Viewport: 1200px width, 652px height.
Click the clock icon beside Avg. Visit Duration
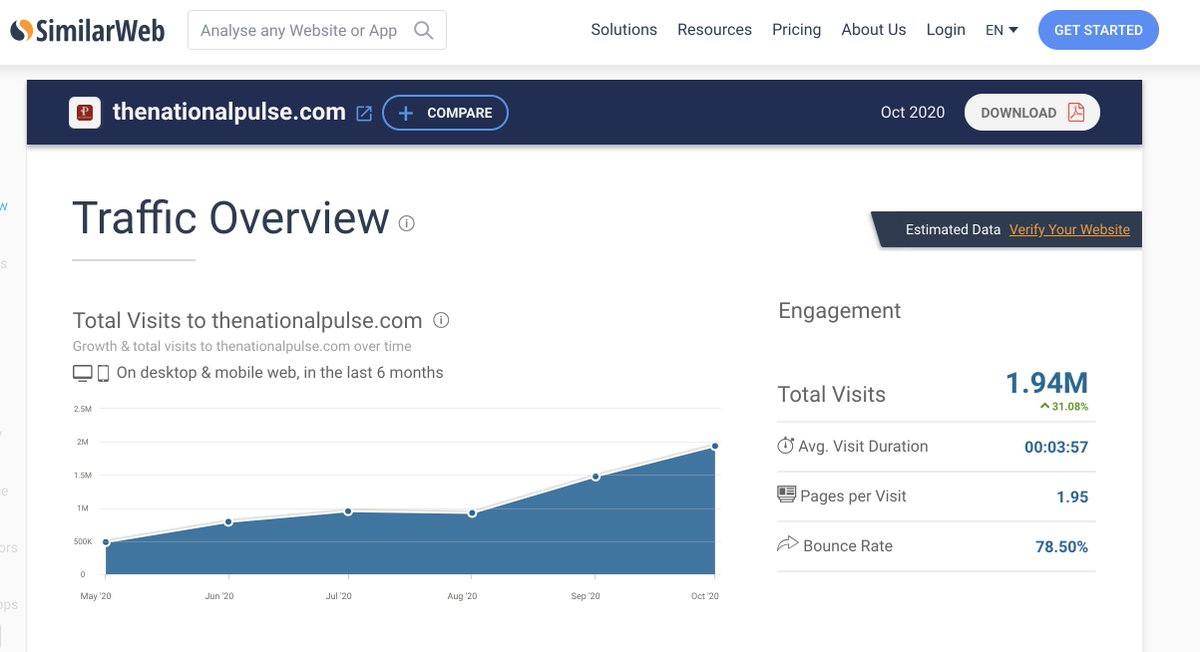pos(785,446)
